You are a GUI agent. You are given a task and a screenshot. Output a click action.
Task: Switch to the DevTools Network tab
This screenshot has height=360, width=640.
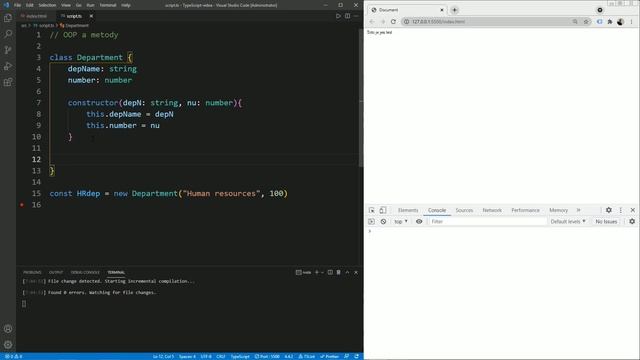(x=492, y=210)
